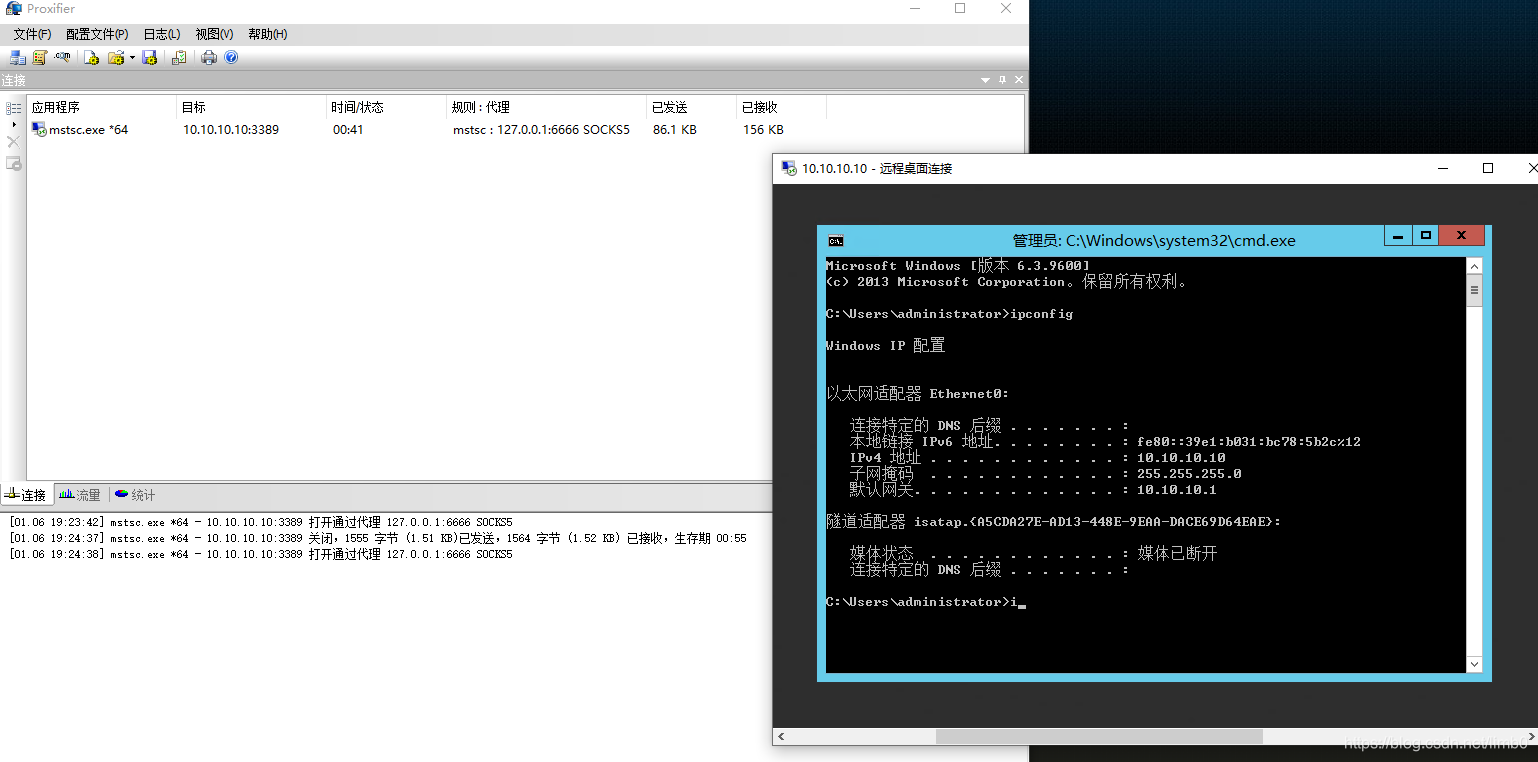
Task: Sort by 时间/状态 column header
Action: [387, 107]
